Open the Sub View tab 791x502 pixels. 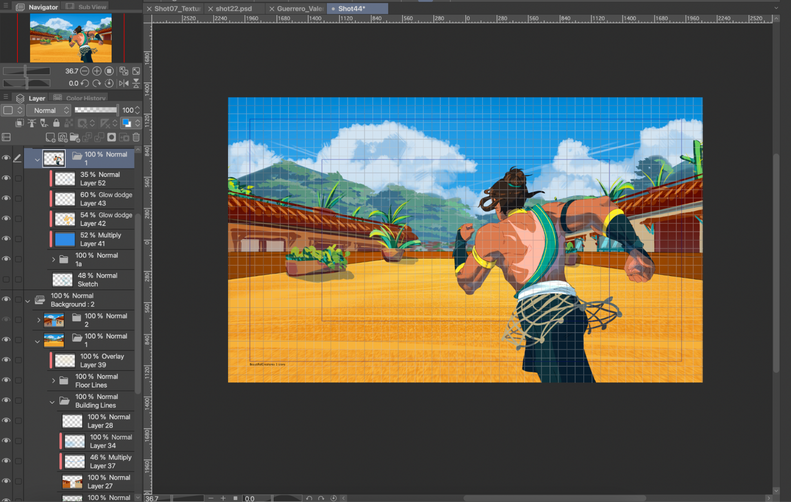click(87, 7)
